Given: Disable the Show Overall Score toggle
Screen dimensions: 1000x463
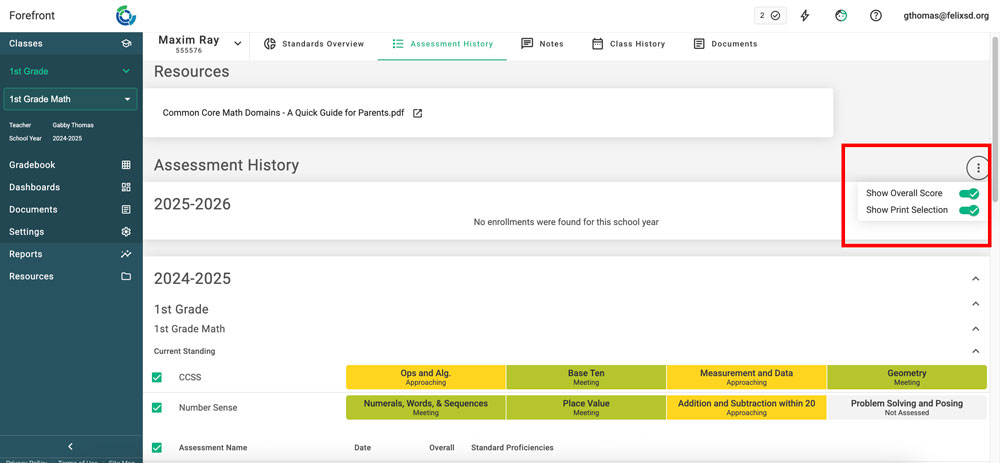Looking at the screenshot, I should tap(967, 193).
